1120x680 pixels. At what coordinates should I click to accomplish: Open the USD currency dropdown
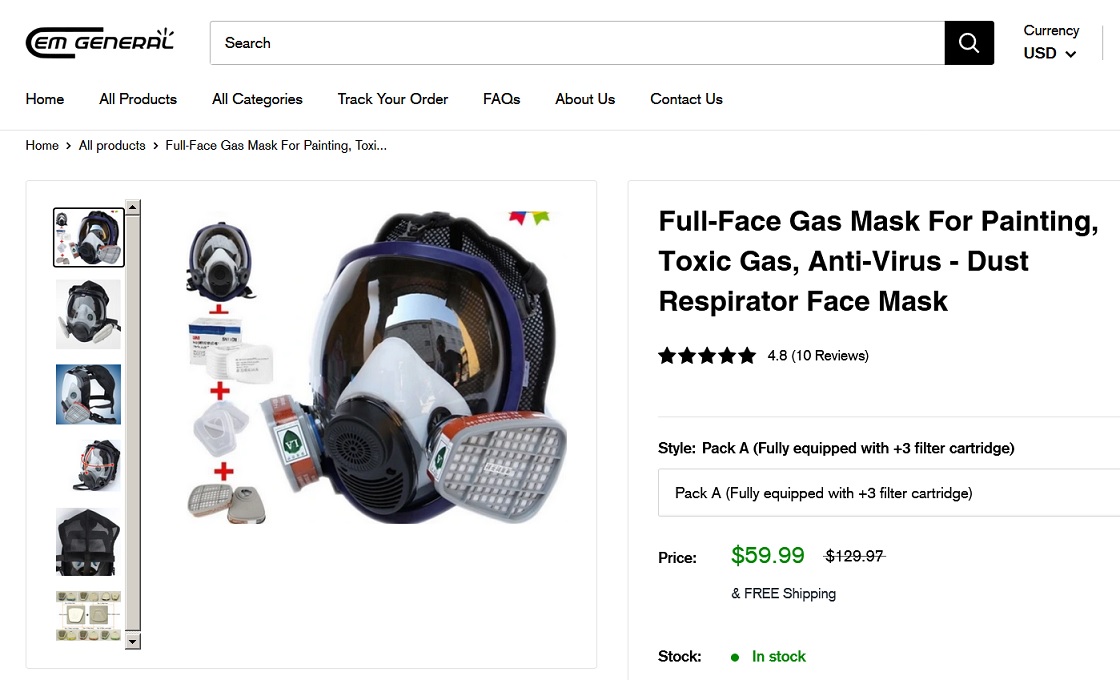point(1050,53)
